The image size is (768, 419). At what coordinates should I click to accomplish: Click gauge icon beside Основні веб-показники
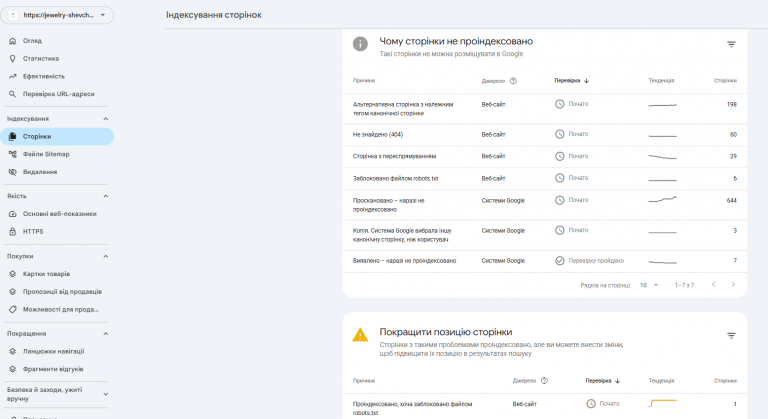pos(13,214)
